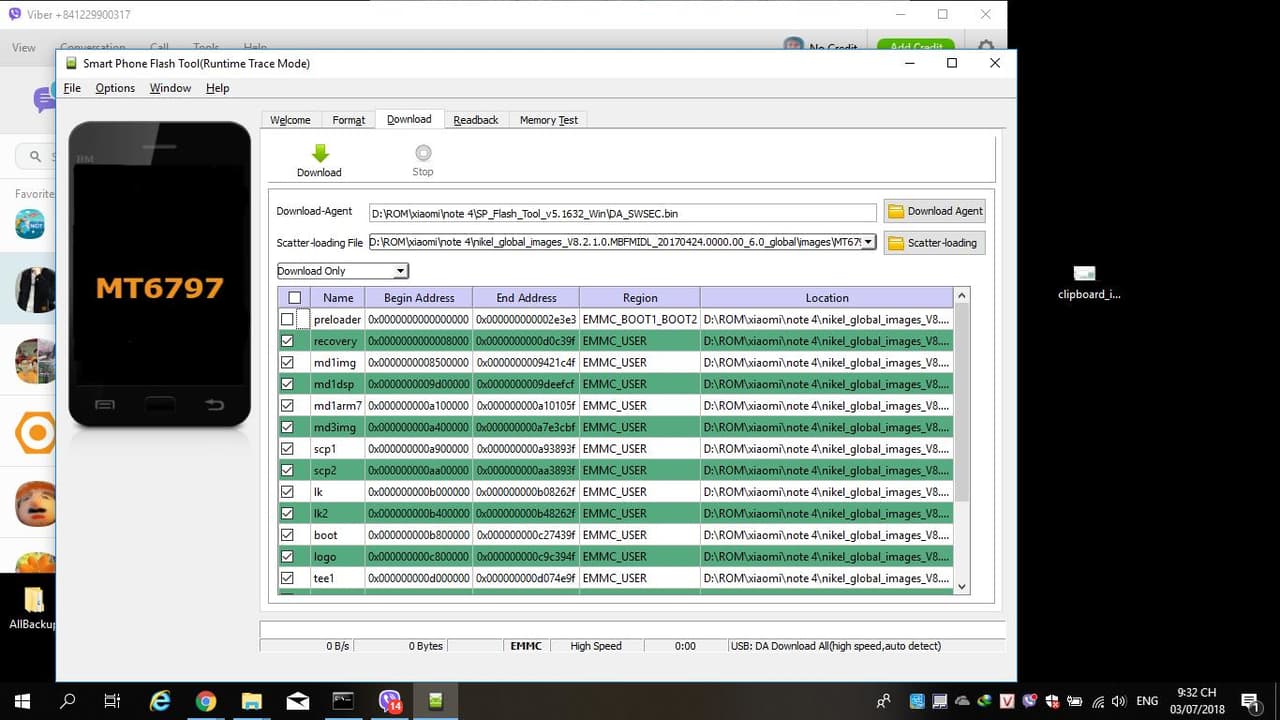Open the Options menu

point(115,88)
